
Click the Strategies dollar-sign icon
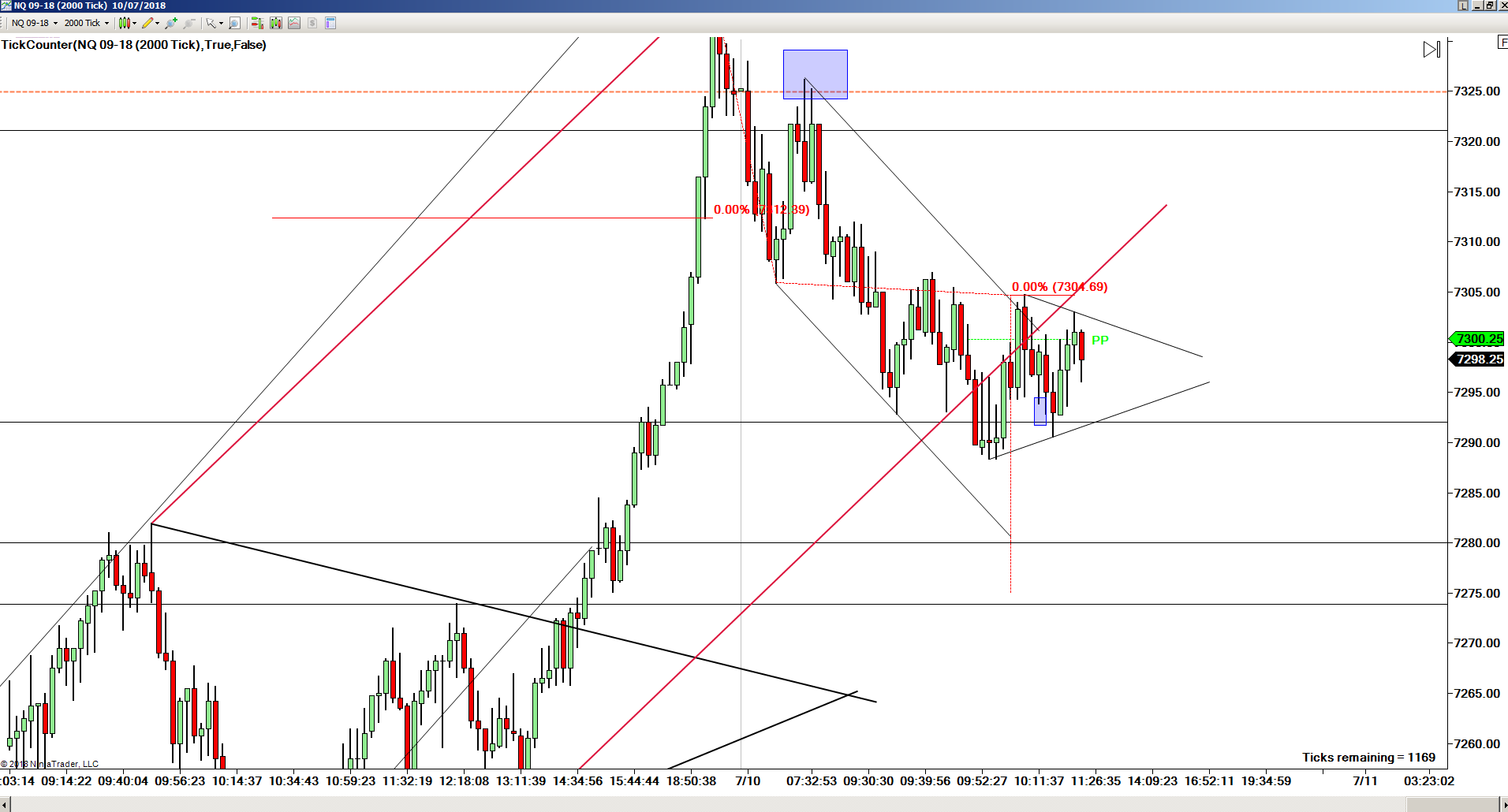[312, 23]
